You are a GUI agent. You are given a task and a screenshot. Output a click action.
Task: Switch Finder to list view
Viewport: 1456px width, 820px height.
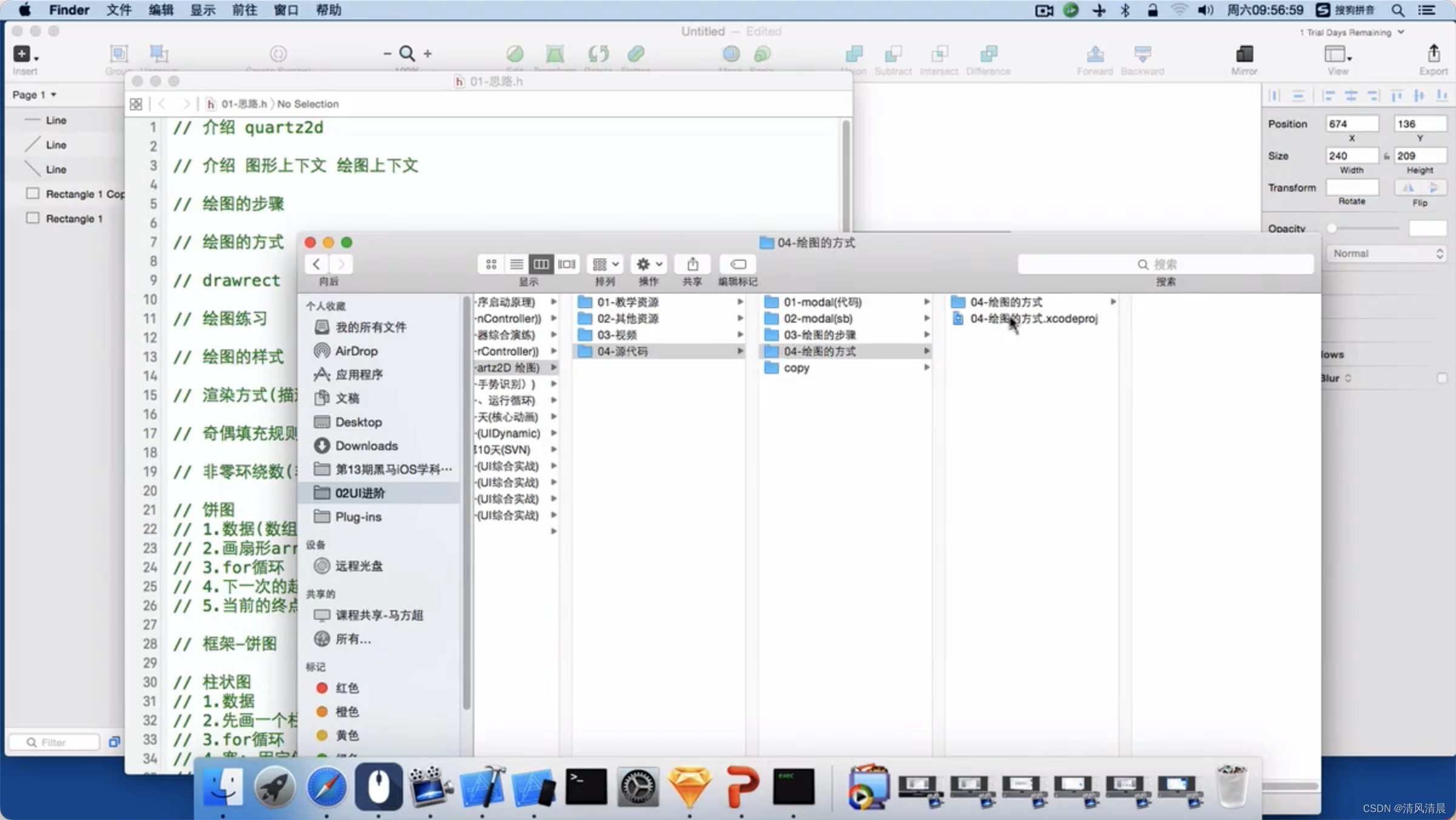click(516, 264)
